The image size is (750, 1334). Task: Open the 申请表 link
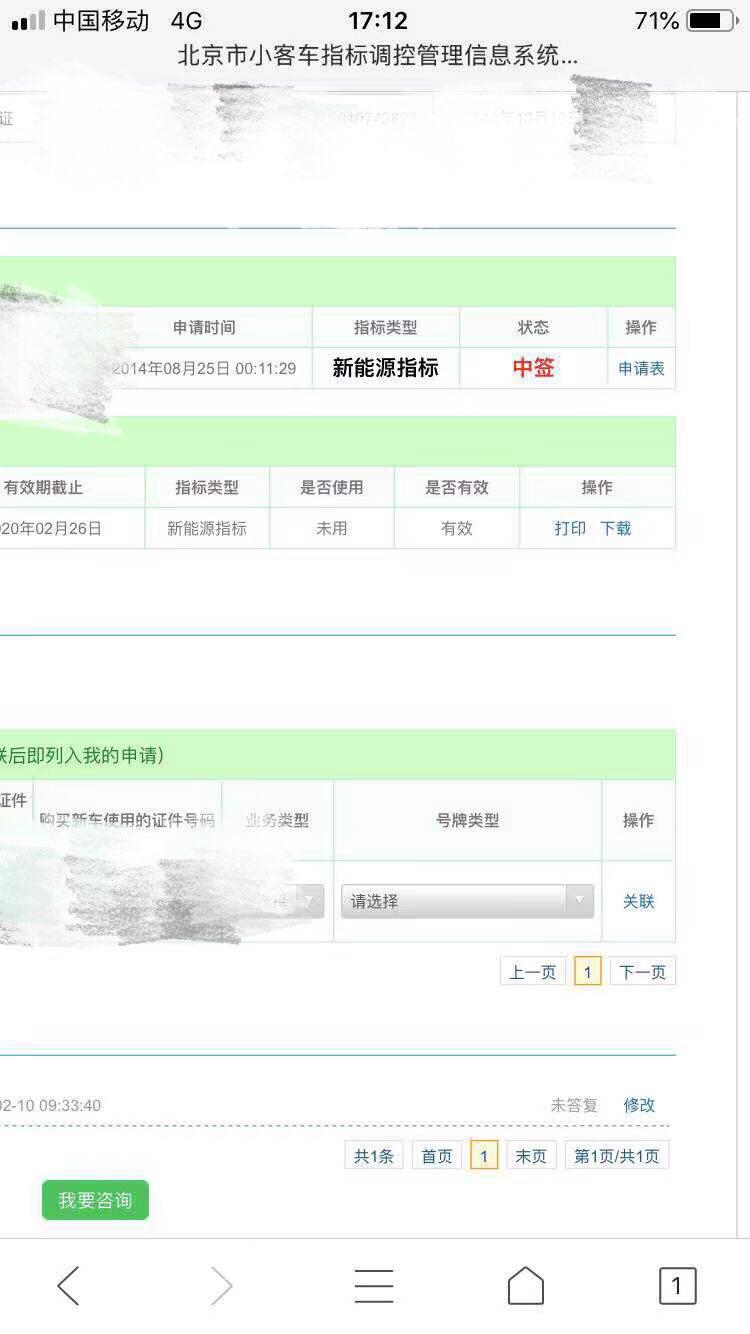pos(641,369)
